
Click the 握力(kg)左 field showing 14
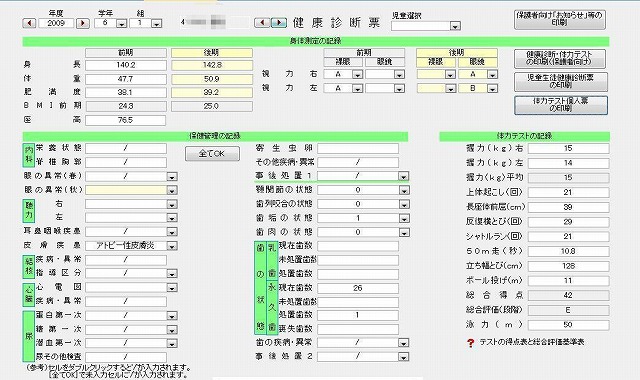click(x=569, y=163)
